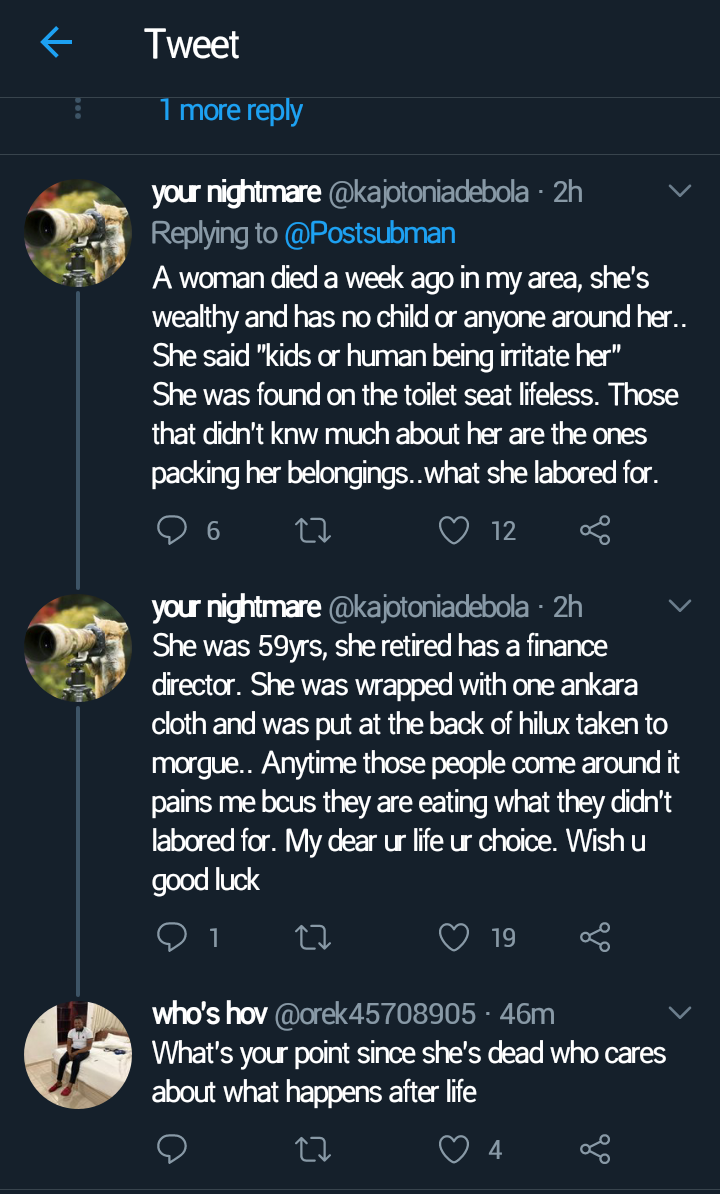Like who's hov's tweet with 4 likes
The height and width of the screenshot is (1194, 720).
[455, 1149]
